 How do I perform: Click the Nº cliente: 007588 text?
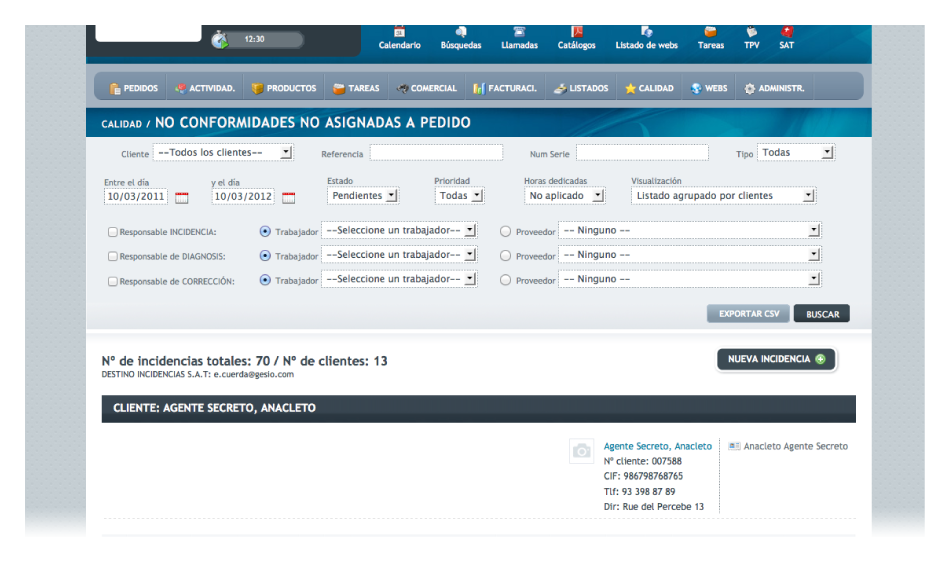tap(643, 461)
